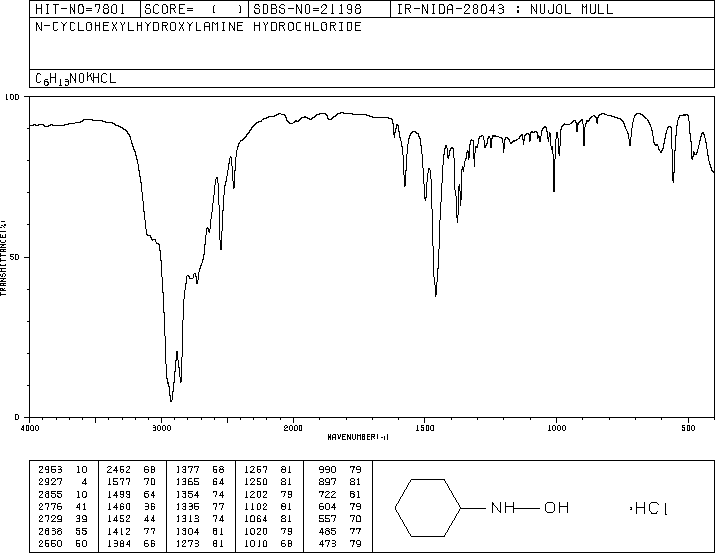Image resolution: width=715 pixels, height=553 pixels.
Task: Click the 722 peak table entry
Action: 340,495
